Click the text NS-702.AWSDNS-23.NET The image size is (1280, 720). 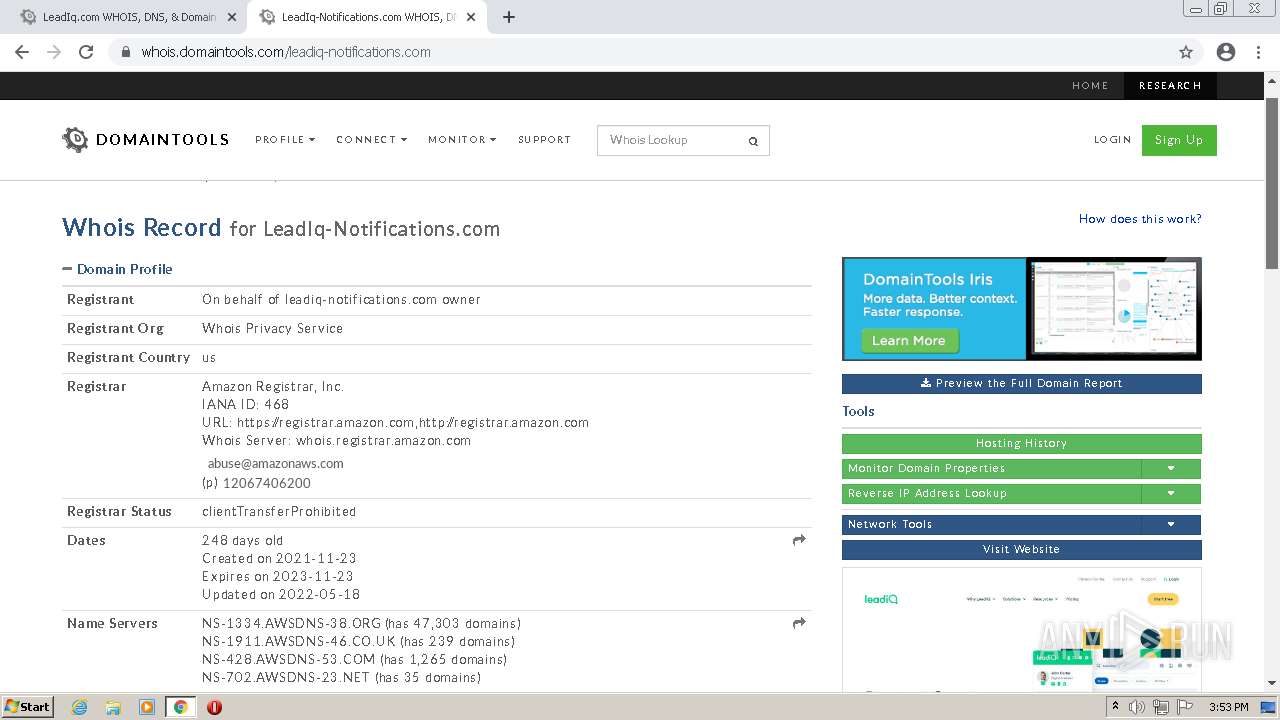click(x=285, y=678)
